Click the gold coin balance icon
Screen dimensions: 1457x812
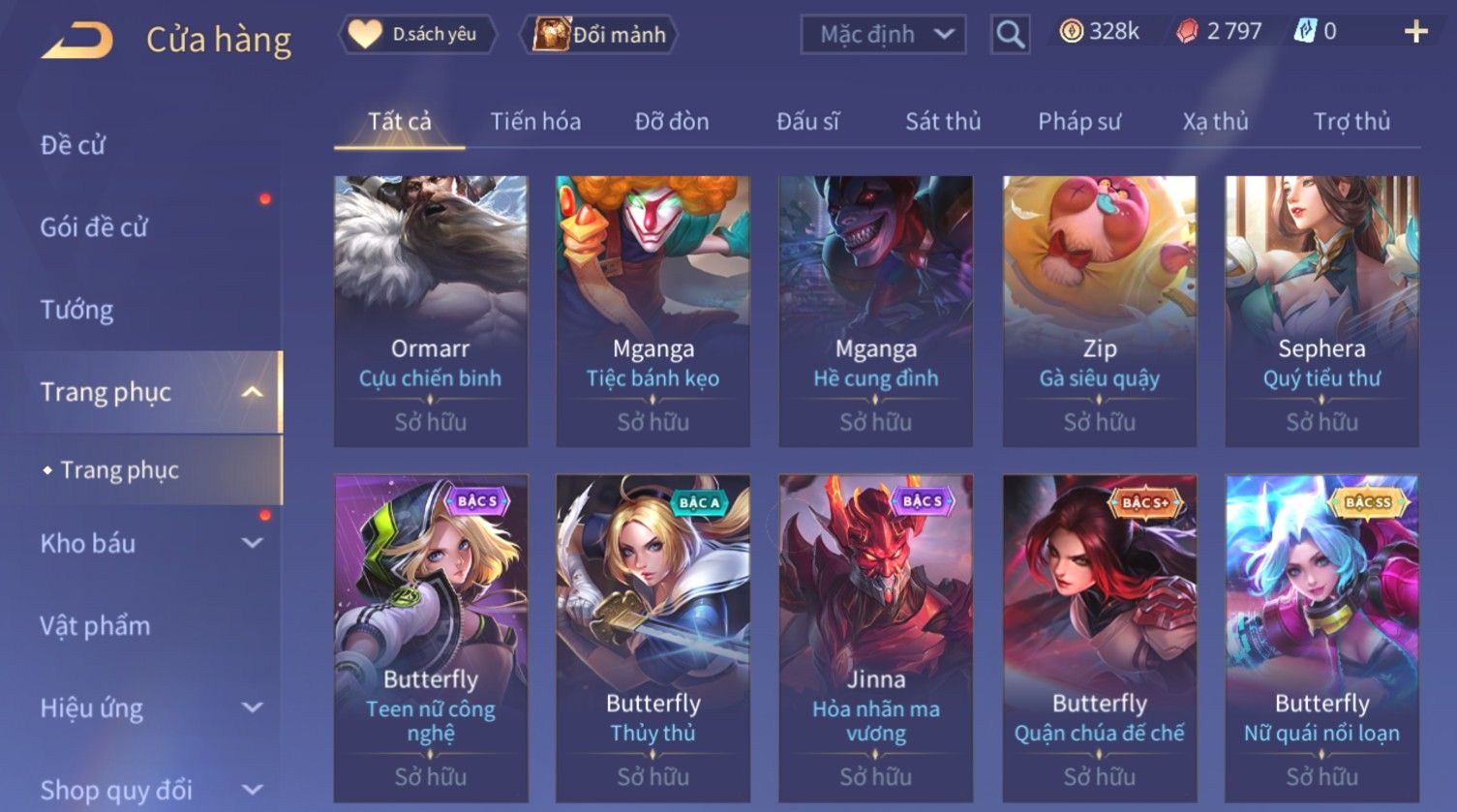coord(1071,32)
